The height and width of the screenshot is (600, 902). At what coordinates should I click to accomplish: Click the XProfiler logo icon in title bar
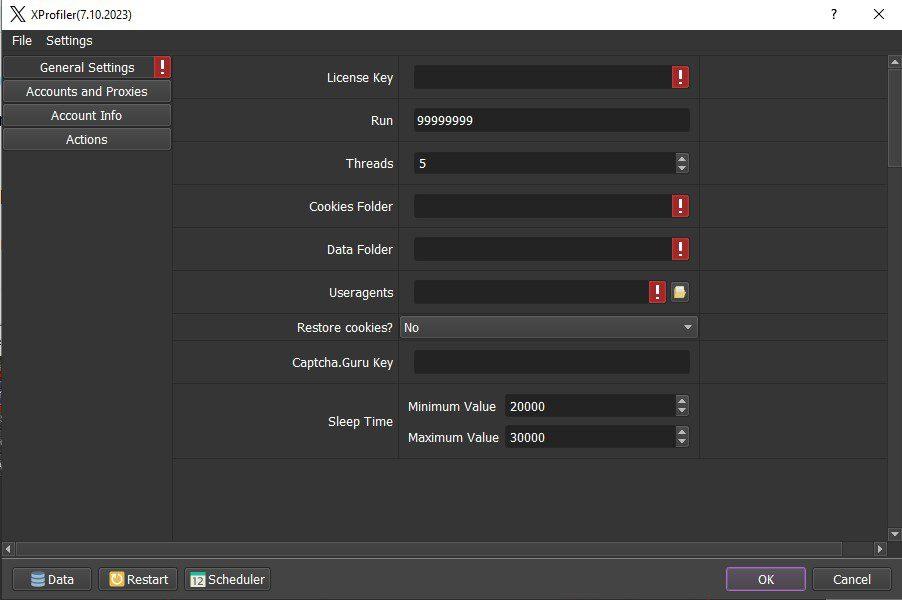(x=18, y=14)
